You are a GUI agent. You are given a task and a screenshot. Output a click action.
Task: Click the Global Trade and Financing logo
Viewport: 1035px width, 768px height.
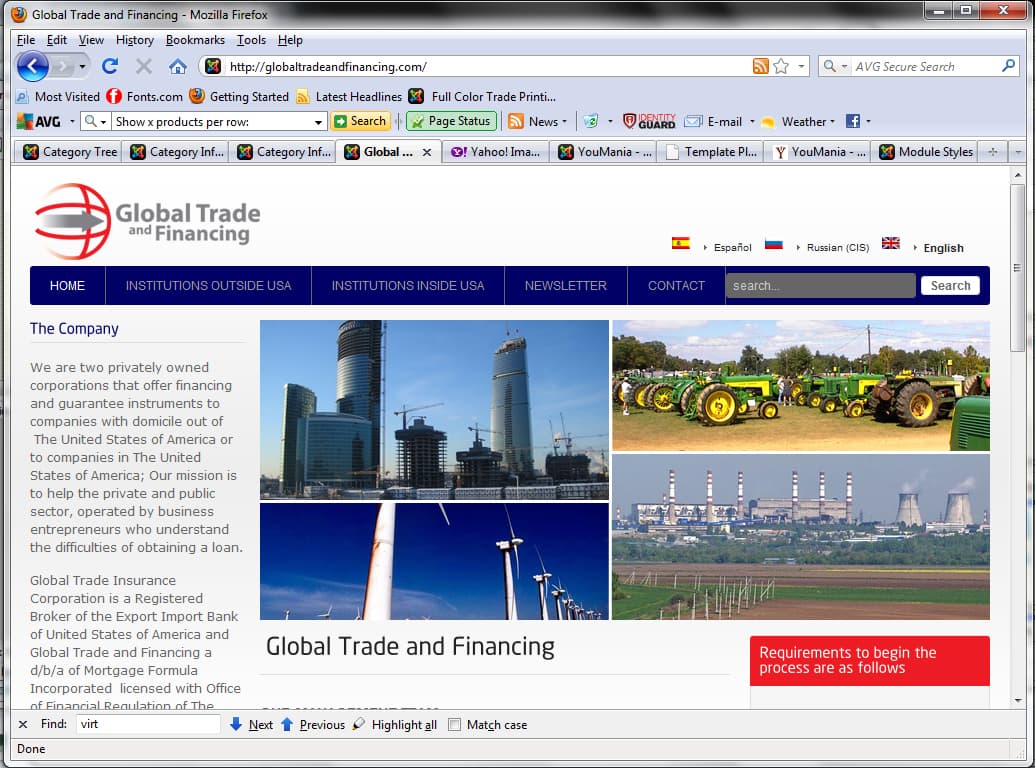148,222
